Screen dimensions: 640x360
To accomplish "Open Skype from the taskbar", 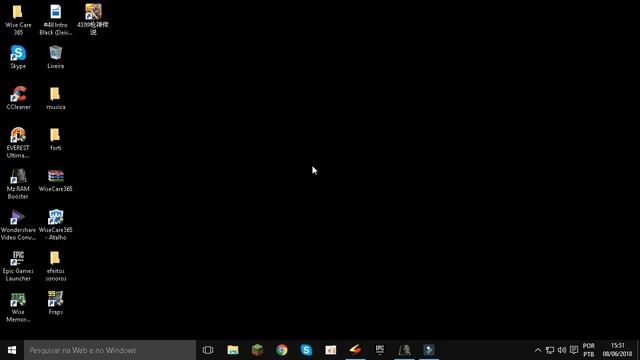I will pos(306,350).
